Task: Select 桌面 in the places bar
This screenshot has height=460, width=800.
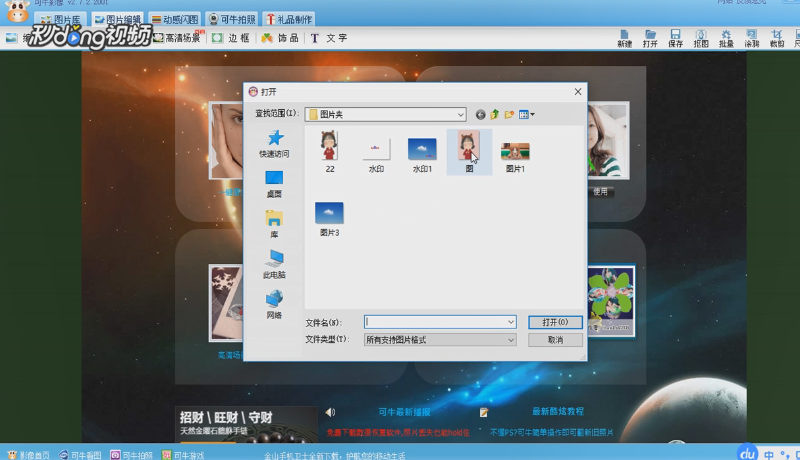Action: [274, 184]
